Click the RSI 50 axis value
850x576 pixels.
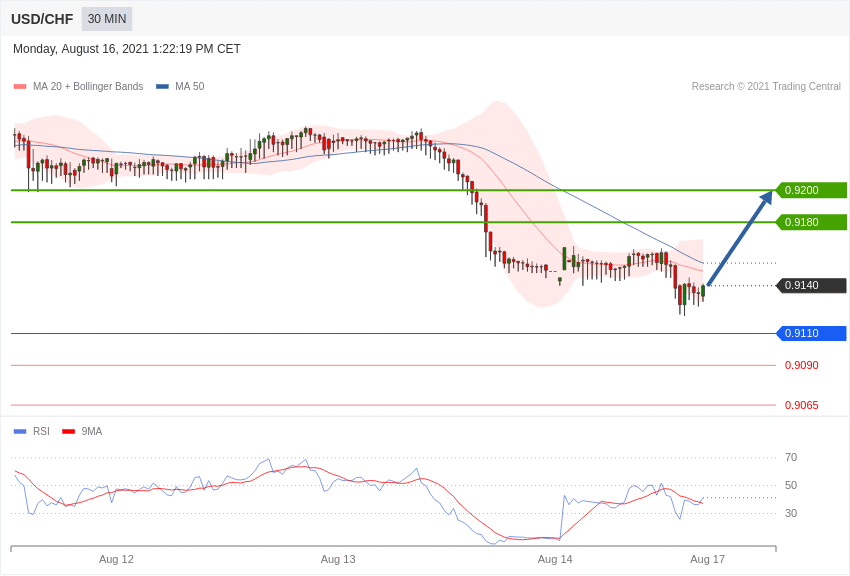click(x=791, y=485)
